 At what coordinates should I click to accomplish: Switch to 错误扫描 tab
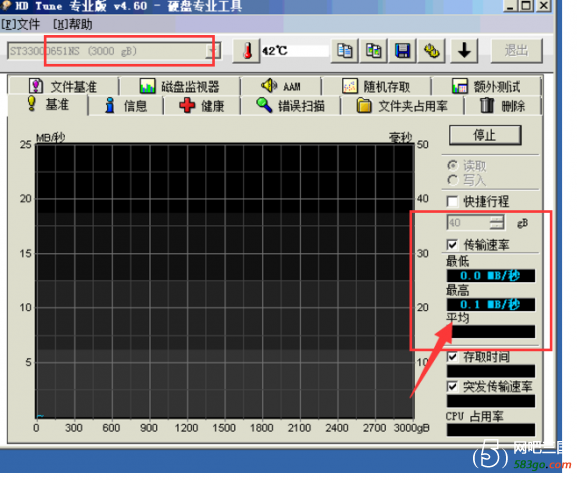tap(290, 106)
